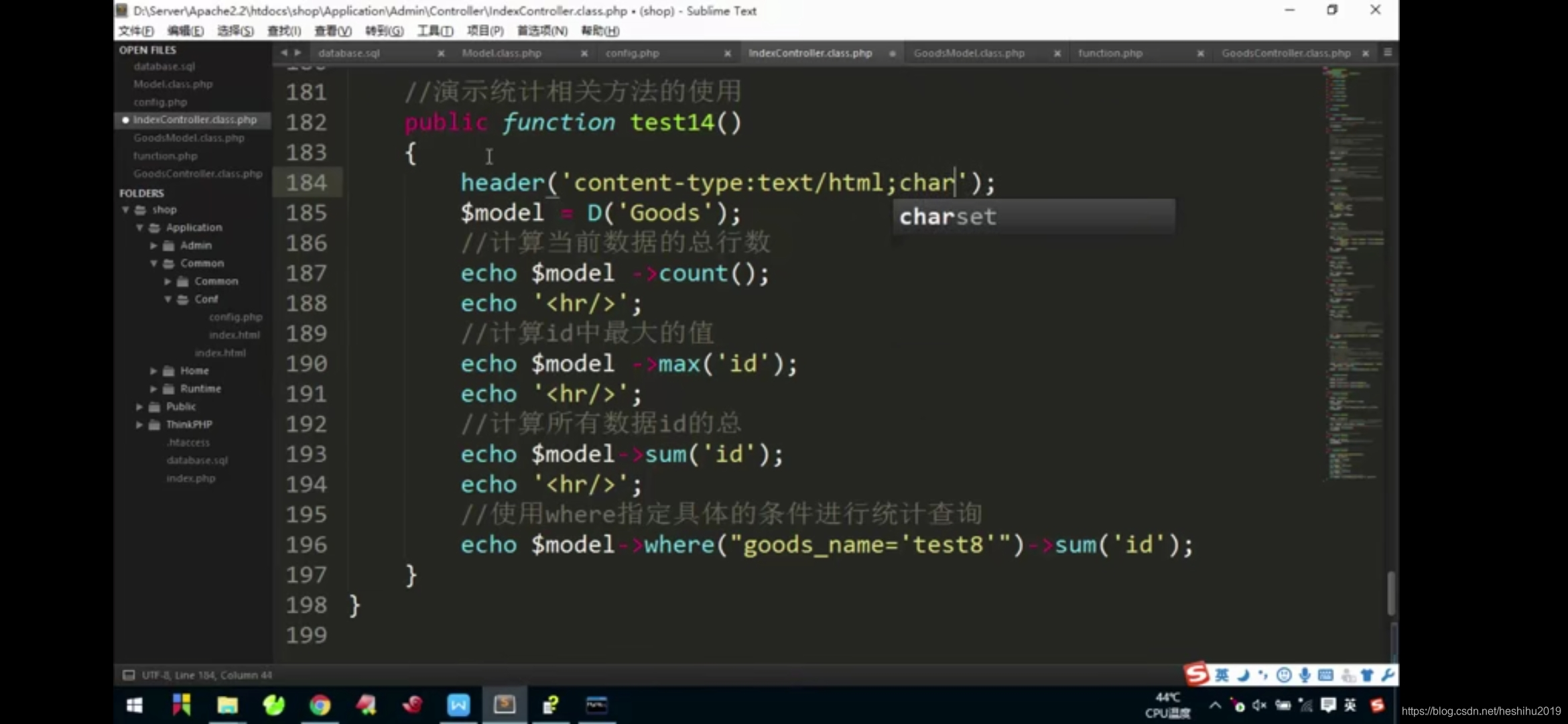The height and width of the screenshot is (724, 1568).
Task: Toggle the Sogou 英 language mode
Action: (1222, 675)
